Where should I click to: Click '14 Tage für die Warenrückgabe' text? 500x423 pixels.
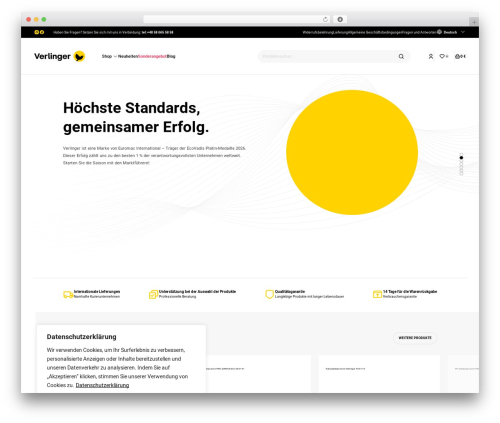(410, 291)
